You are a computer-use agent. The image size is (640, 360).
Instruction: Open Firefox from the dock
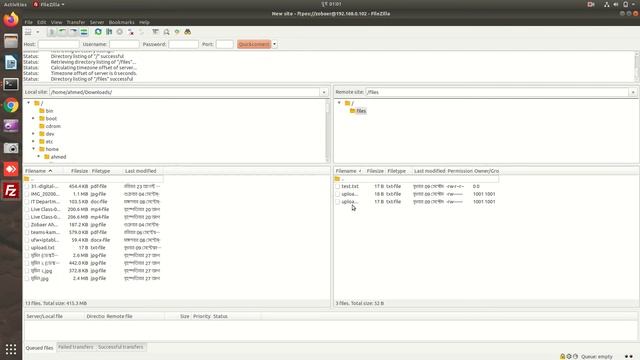(11, 19)
